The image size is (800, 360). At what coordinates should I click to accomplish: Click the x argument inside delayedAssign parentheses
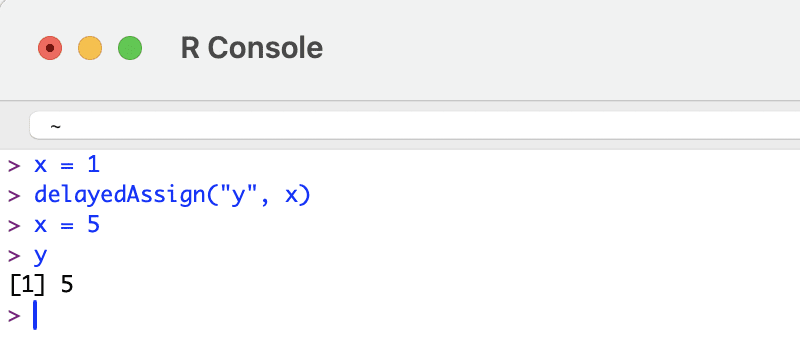pyautogui.click(x=291, y=198)
